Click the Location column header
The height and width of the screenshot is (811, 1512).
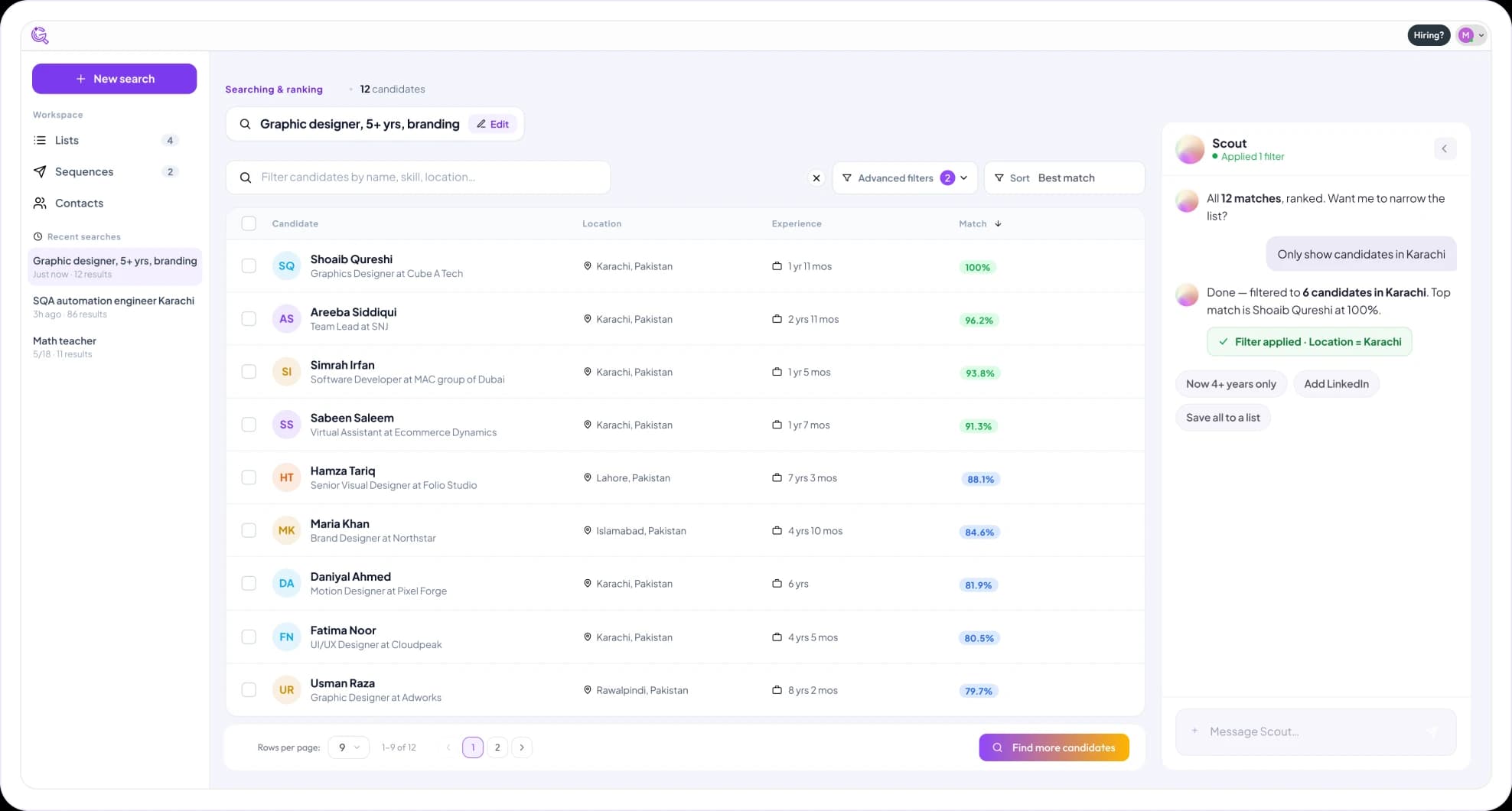601,223
